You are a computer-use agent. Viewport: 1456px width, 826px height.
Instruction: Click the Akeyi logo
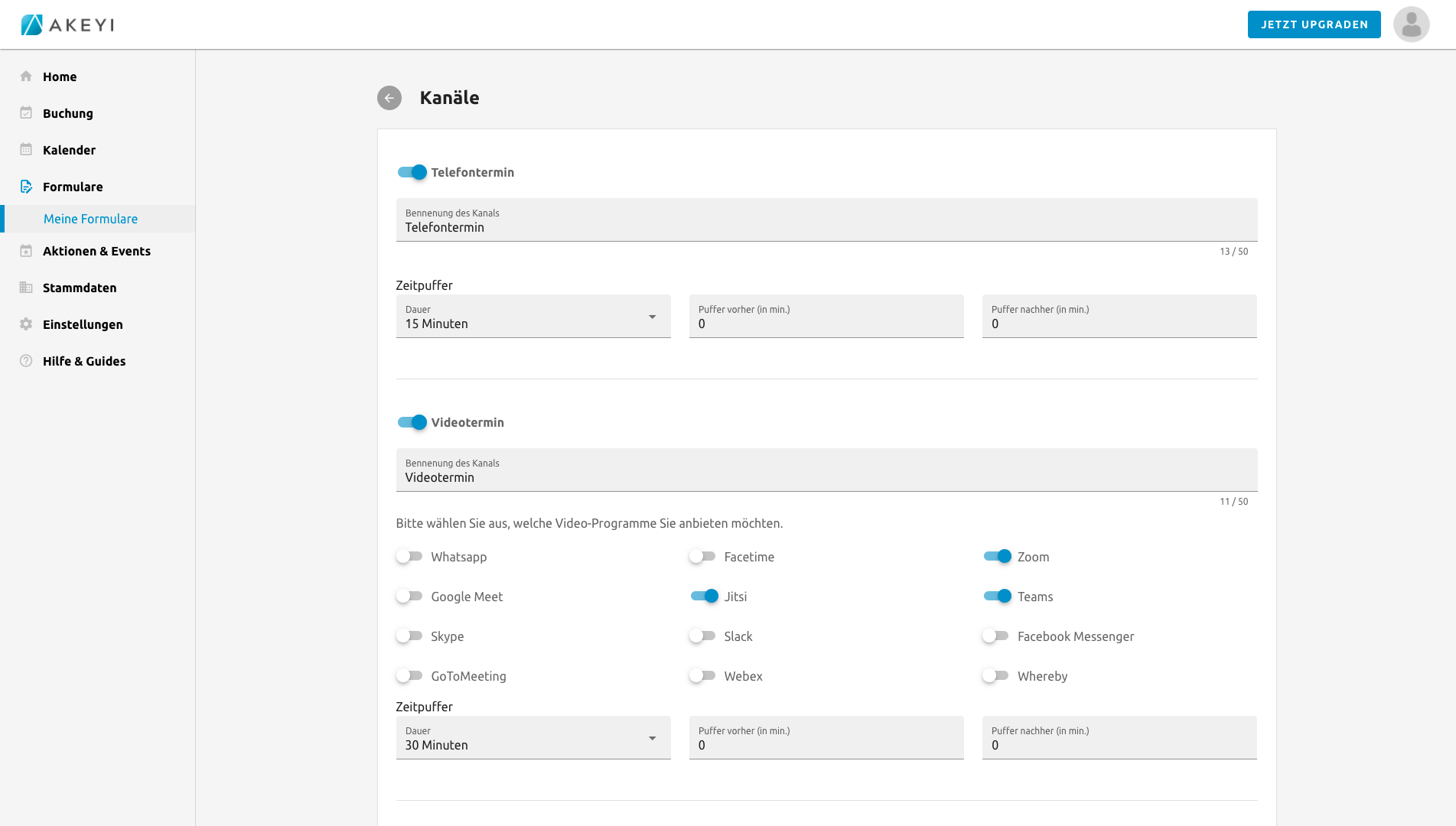pos(67,24)
